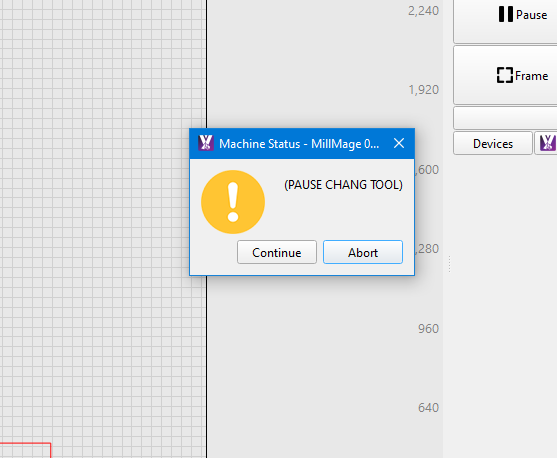Screen dimensions: 557x458
Task: Click the 1,920 ruler label
Action: click(423, 90)
